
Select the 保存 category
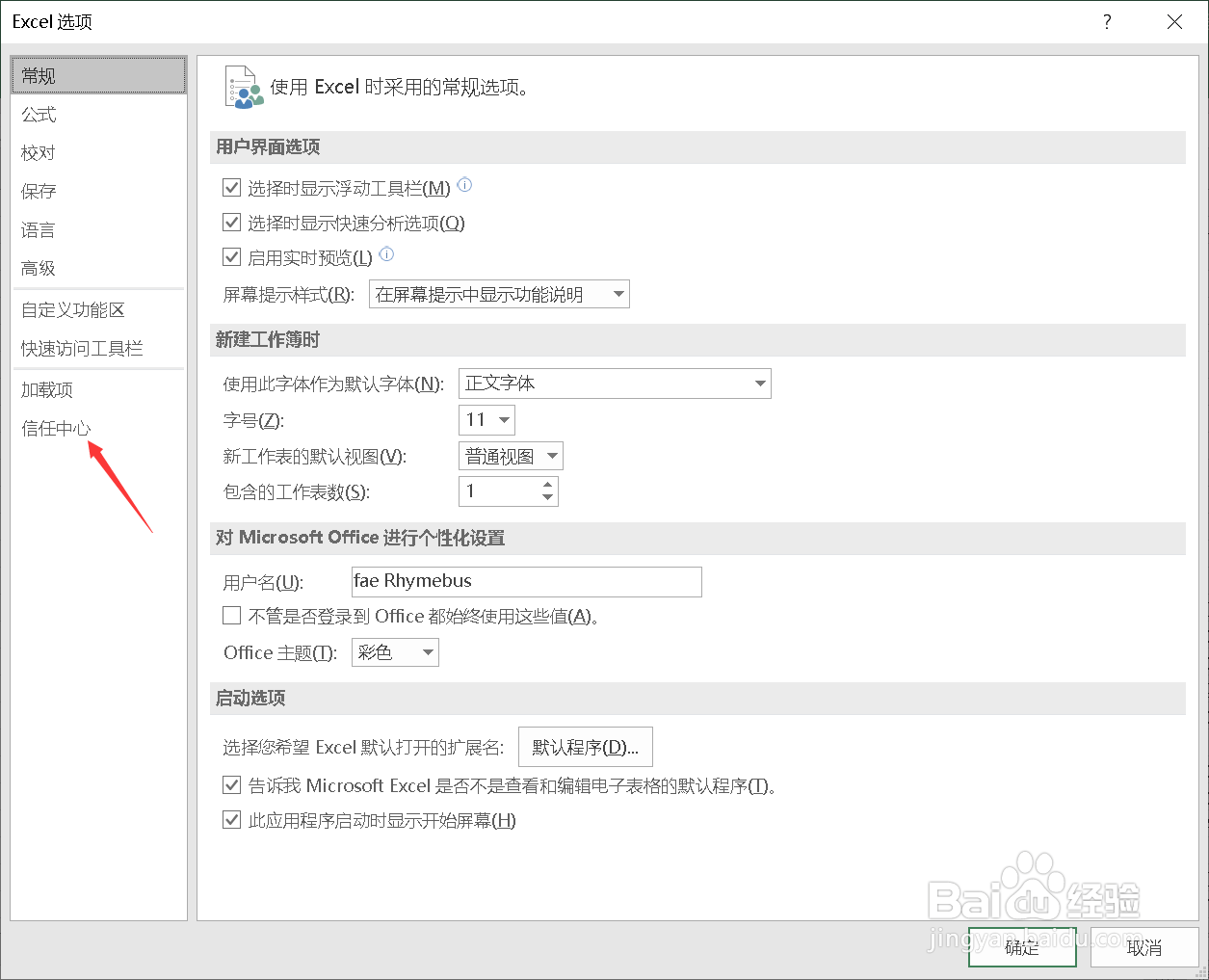[98, 191]
